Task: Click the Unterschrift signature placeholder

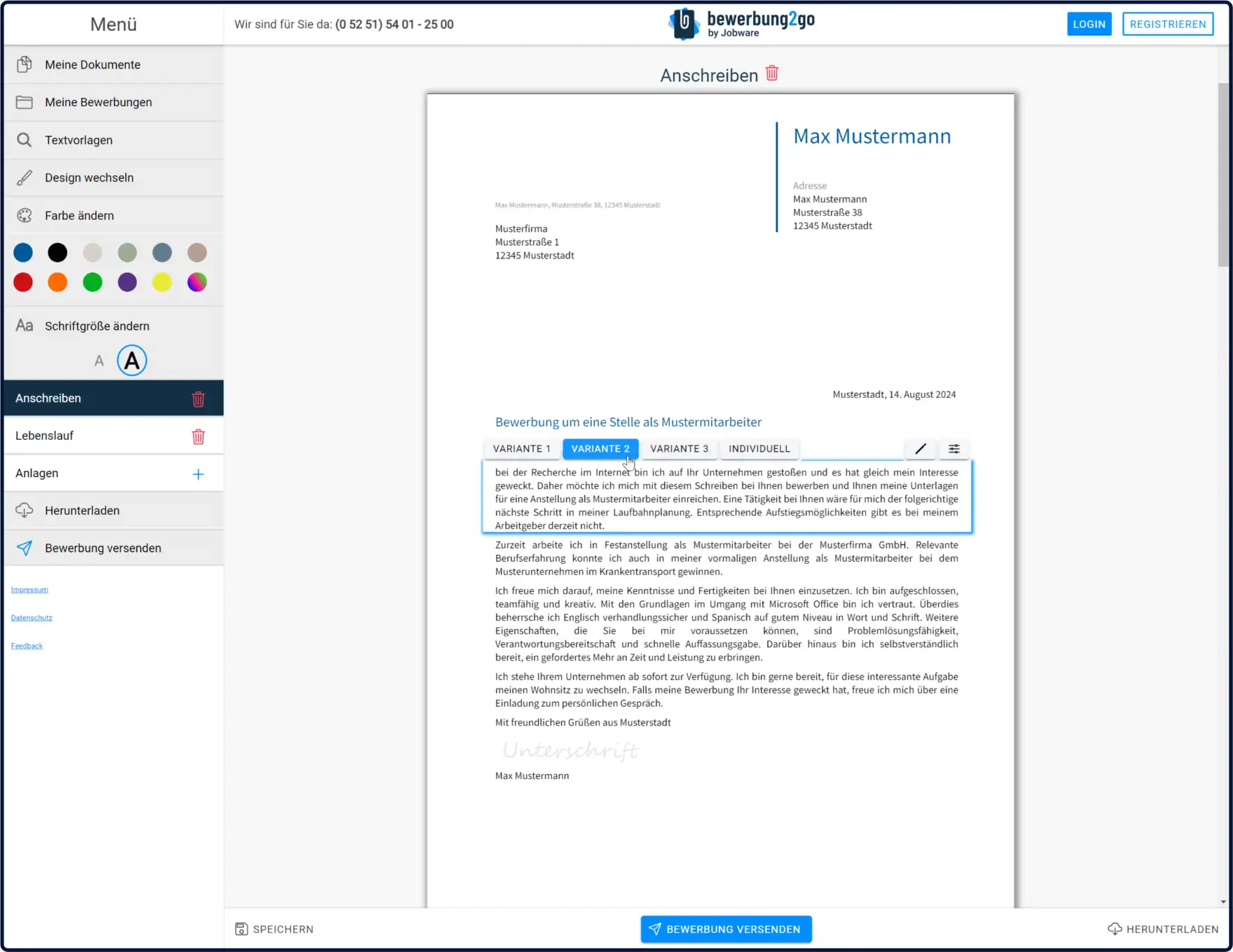Action: (x=570, y=750)
